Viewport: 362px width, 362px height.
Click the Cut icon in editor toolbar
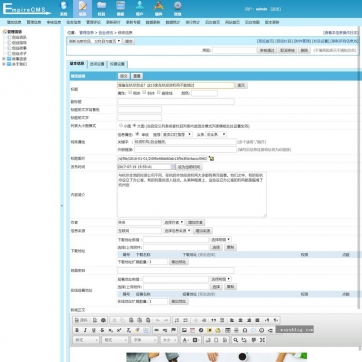click(114, 320)
